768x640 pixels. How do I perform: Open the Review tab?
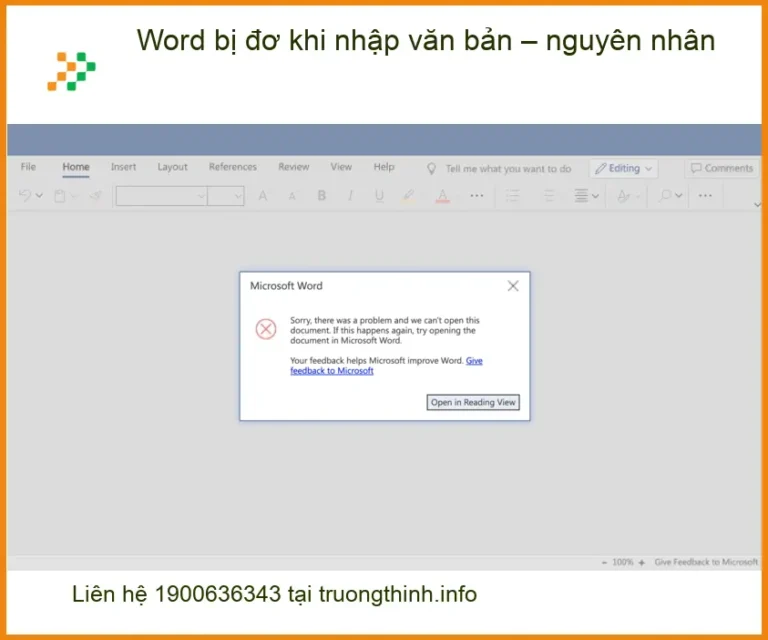coord(294,167)
